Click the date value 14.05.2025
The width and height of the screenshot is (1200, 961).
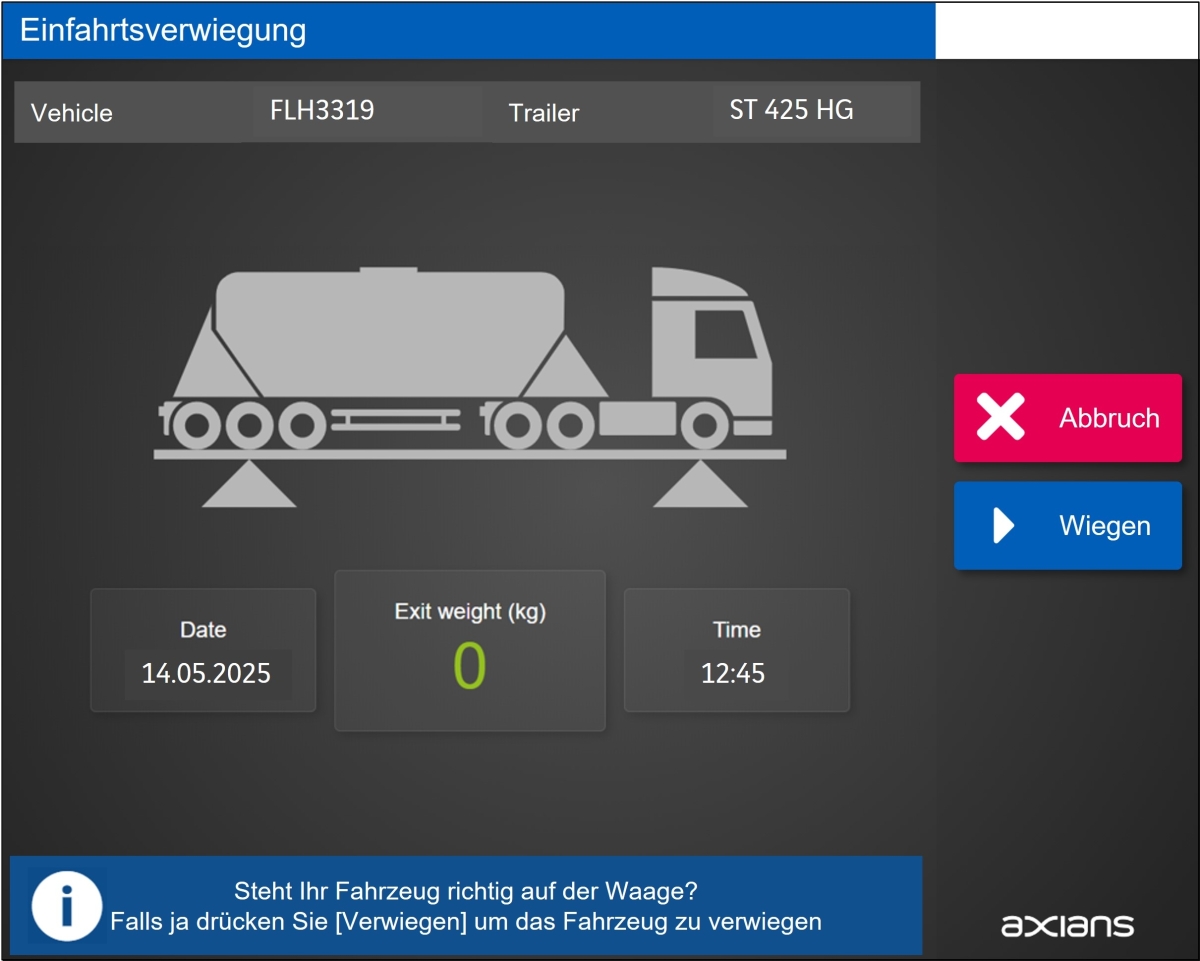206,674
